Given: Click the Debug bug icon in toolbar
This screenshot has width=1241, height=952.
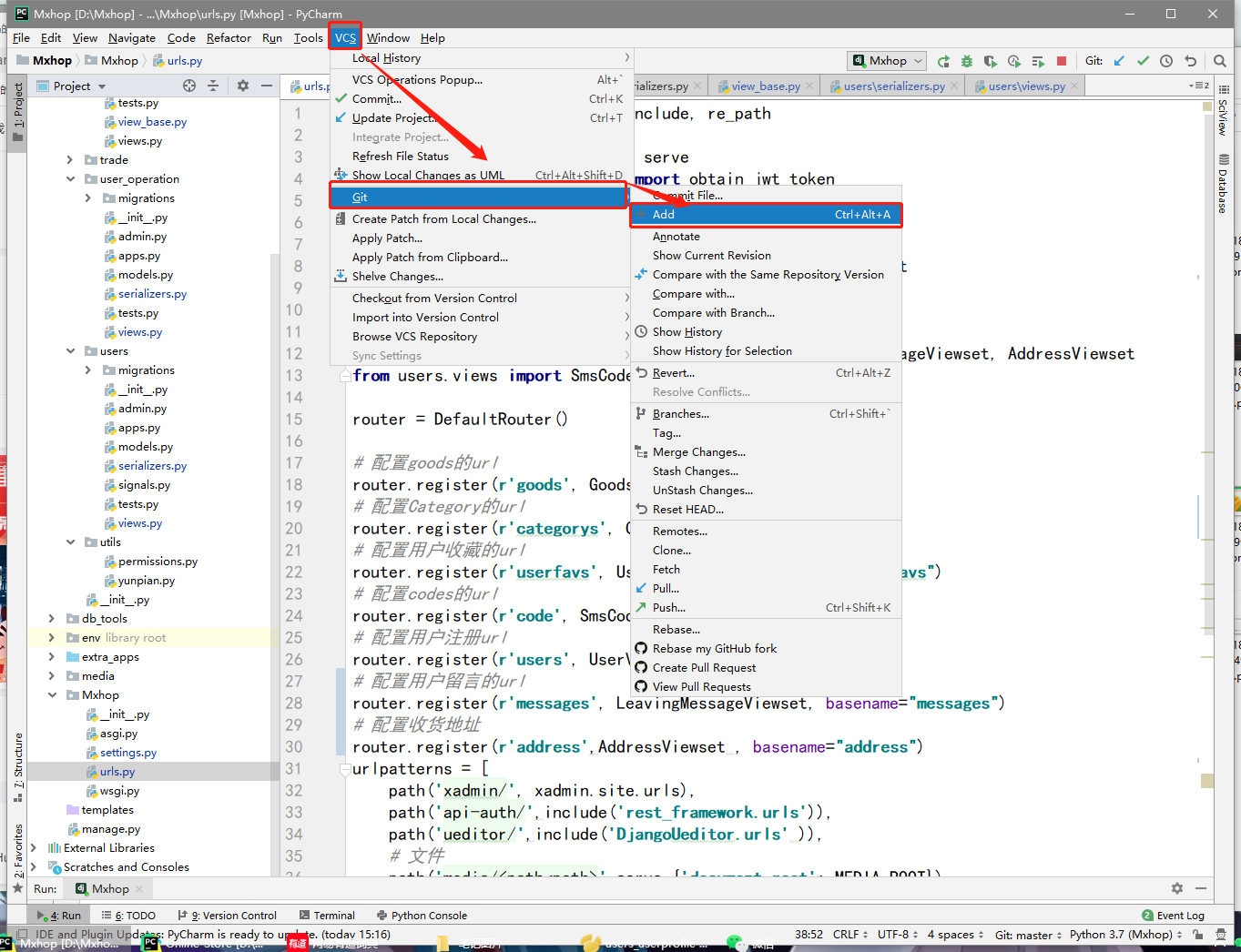Looking at the screenshot, I should point(966,61).
